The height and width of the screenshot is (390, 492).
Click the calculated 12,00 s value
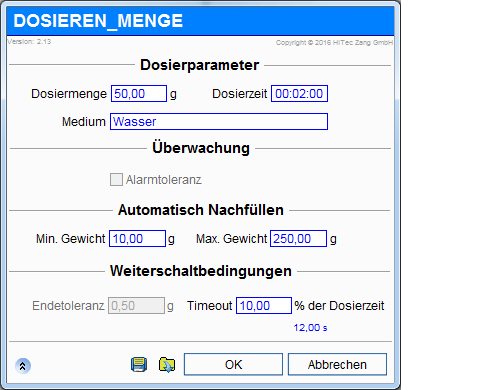coord(310,328)
